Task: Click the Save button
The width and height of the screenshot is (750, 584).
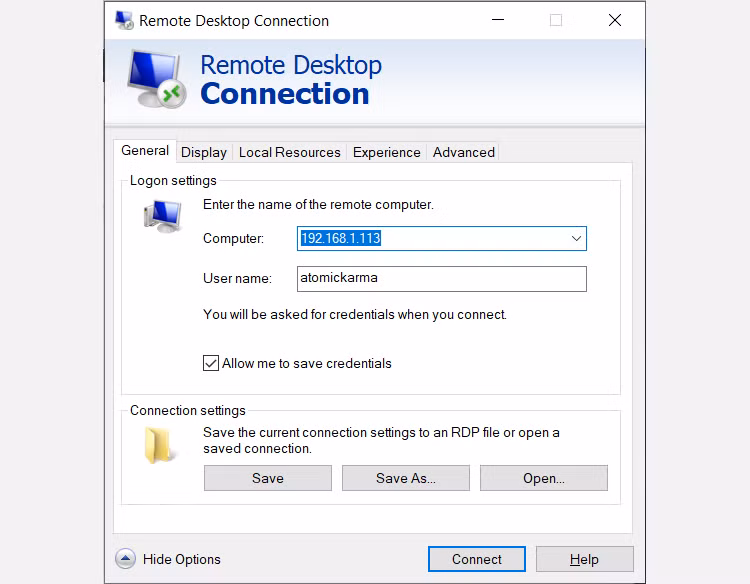Action: (268, 478)
